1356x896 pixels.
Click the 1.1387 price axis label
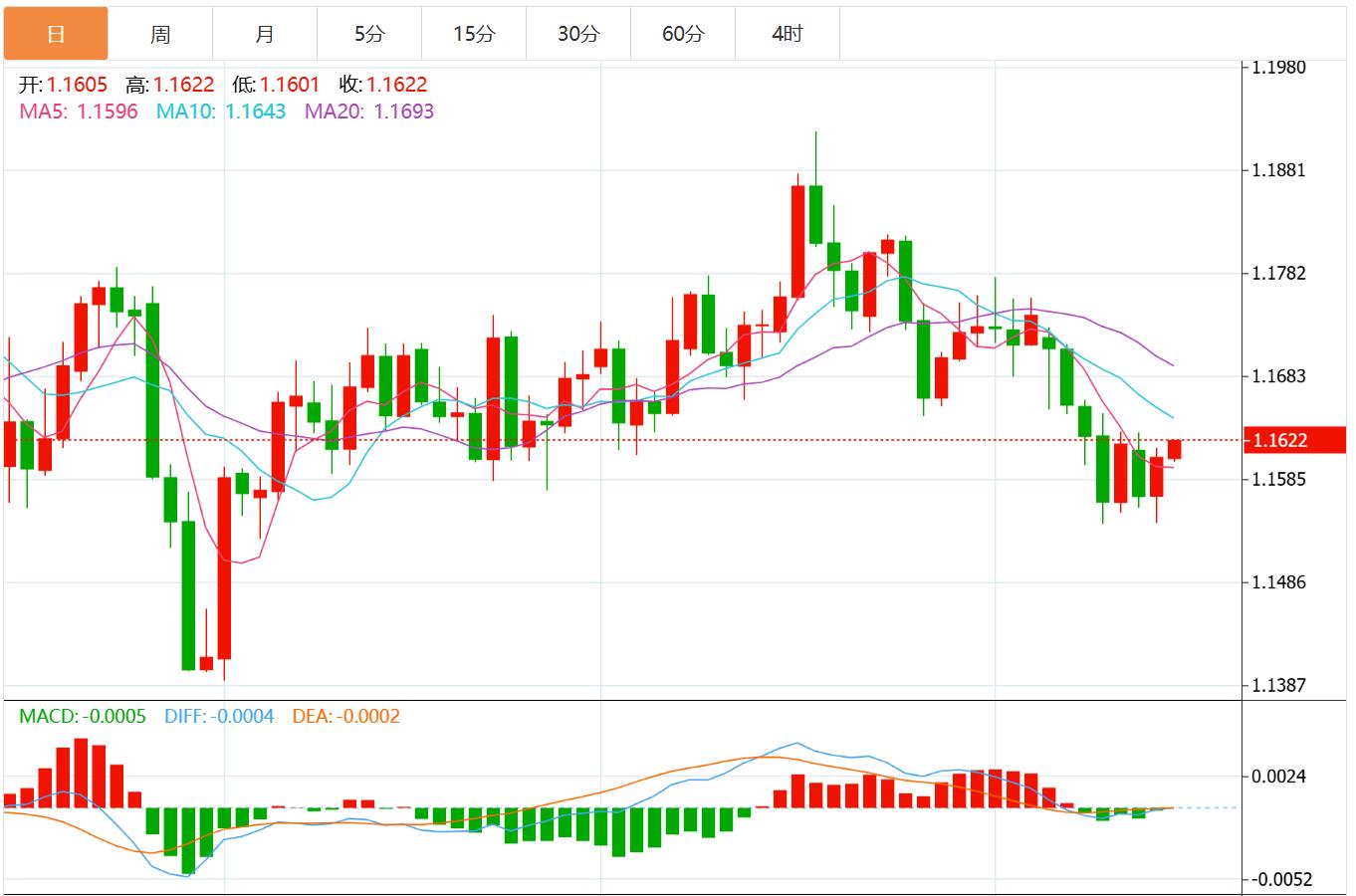click(x=1278, y=686)
